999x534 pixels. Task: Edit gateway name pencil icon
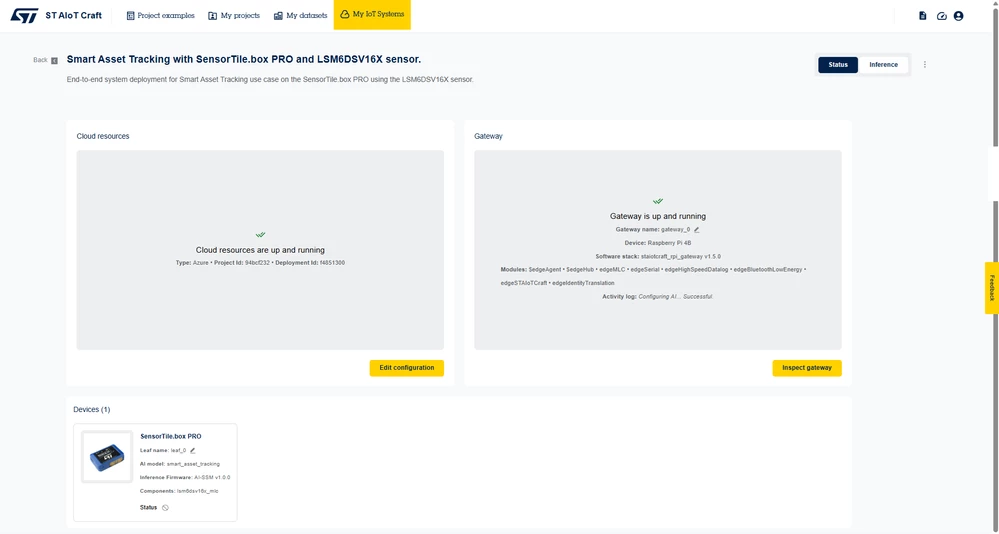pyautogui.click(x=696, y=229)
